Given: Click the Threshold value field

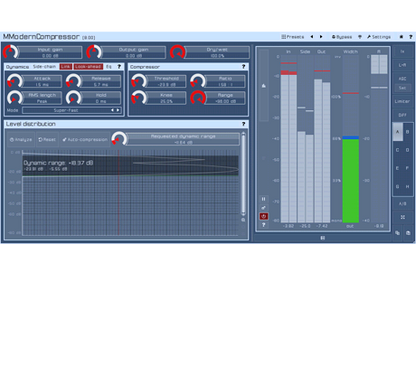Looking at the screenshot, I should (166, 81).
